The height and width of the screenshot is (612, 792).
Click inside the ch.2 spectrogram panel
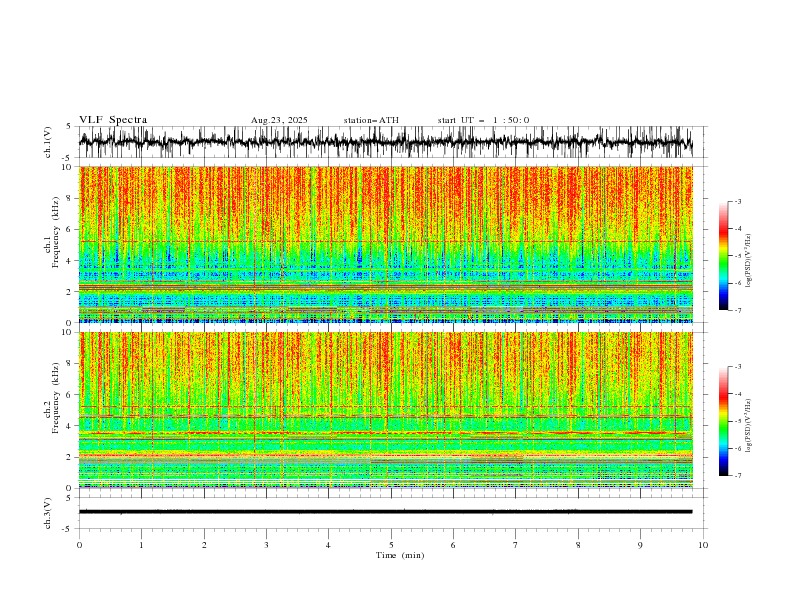[x=385, y=410]
